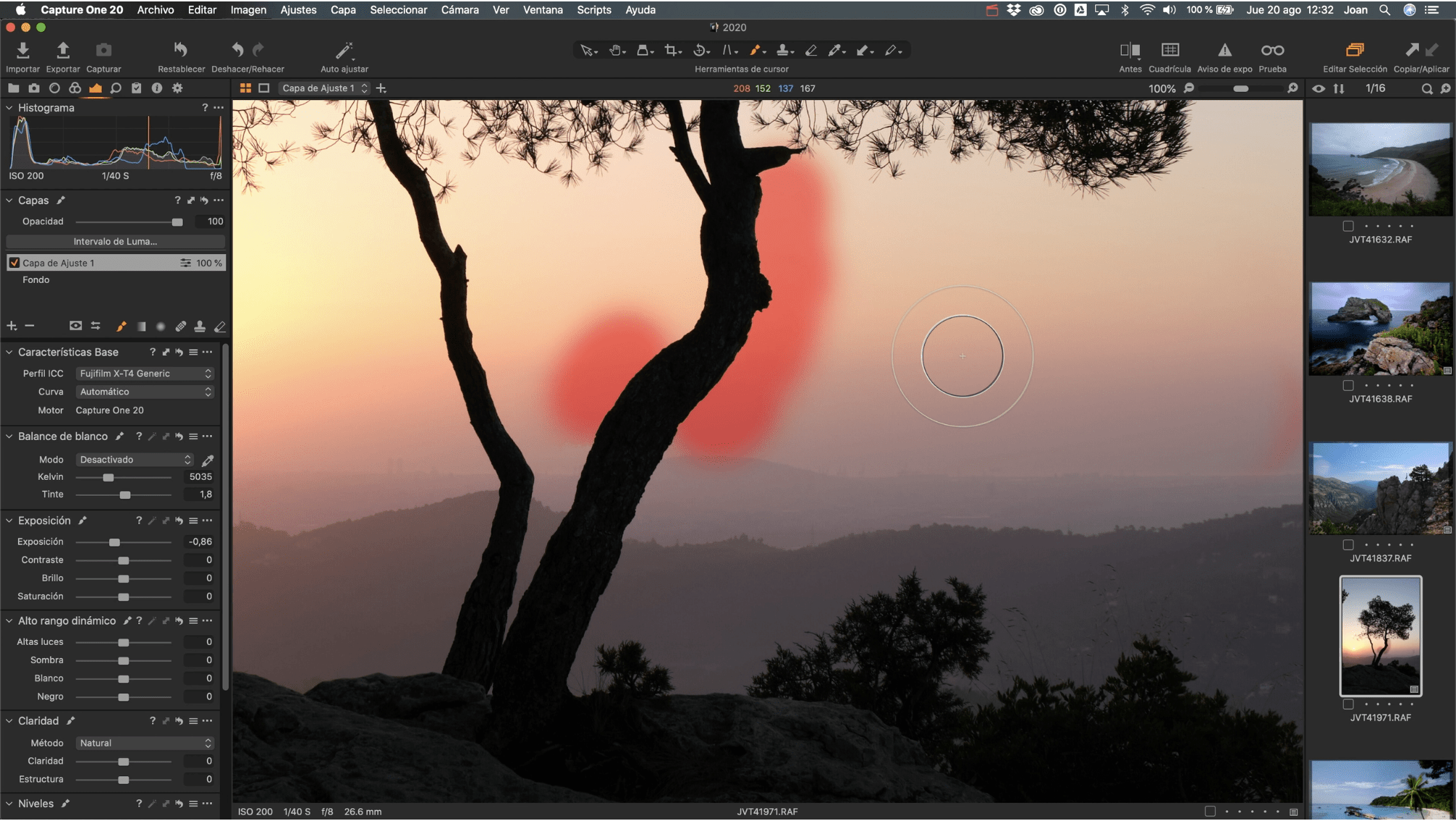Collapse the Exposición panel
1456x821 pixels.
pos(9,521)
